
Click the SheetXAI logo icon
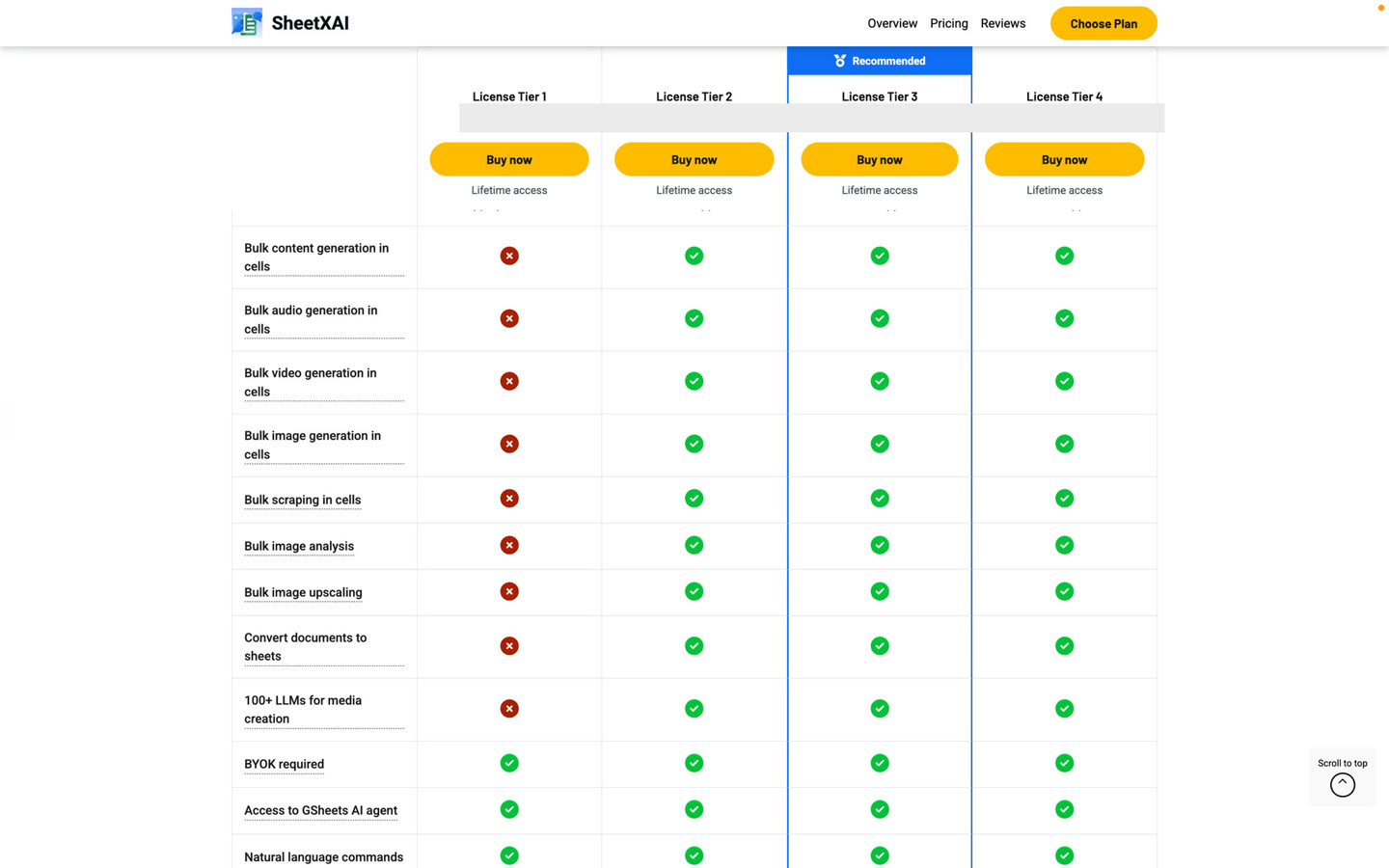tap(247, 22)
